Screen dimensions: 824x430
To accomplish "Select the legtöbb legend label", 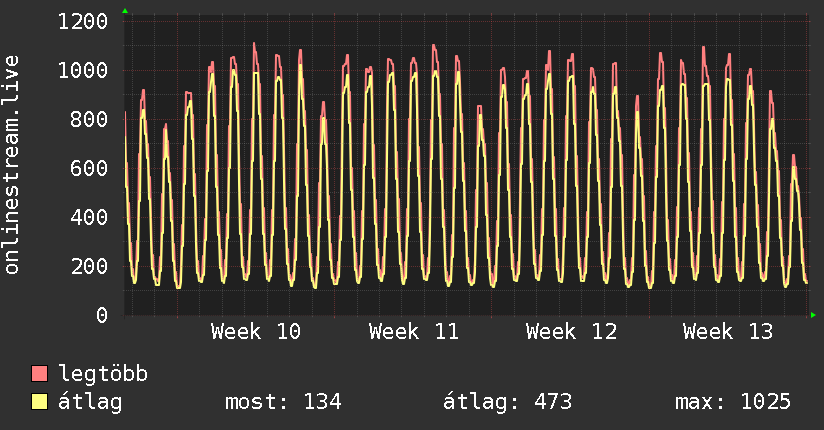I will point(104,374).
